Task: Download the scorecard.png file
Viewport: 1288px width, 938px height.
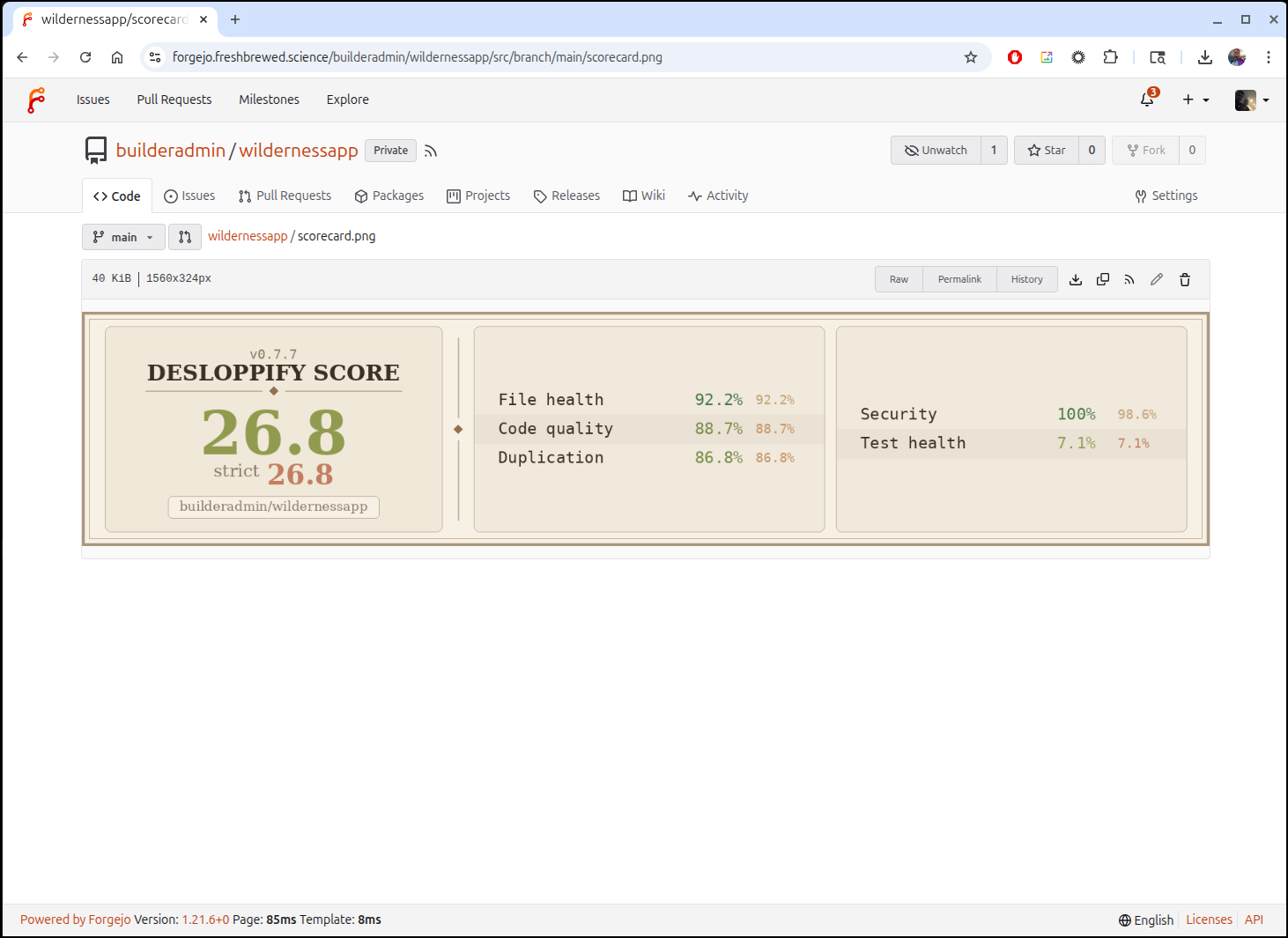Action: 1076,279
